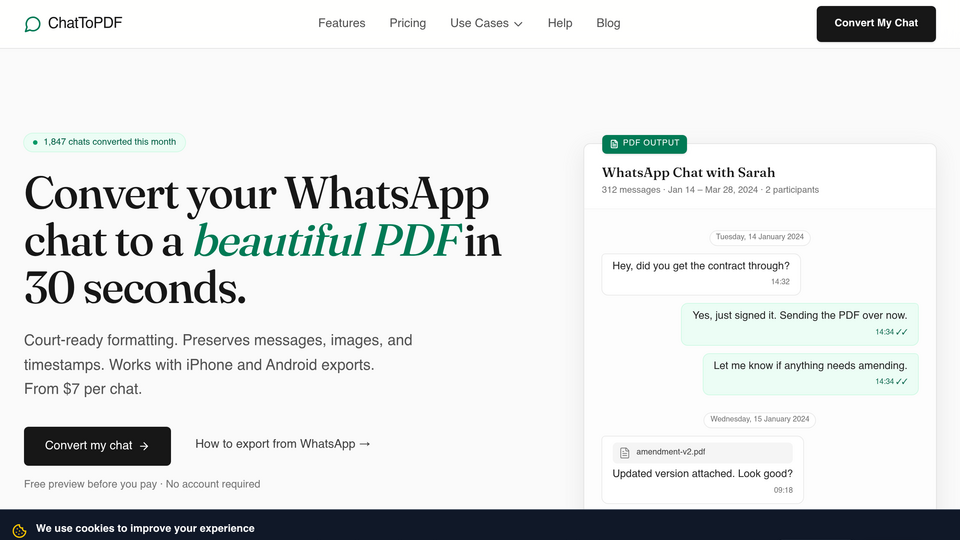Click the chevron beside Use Cases

(x=518, y=24)
